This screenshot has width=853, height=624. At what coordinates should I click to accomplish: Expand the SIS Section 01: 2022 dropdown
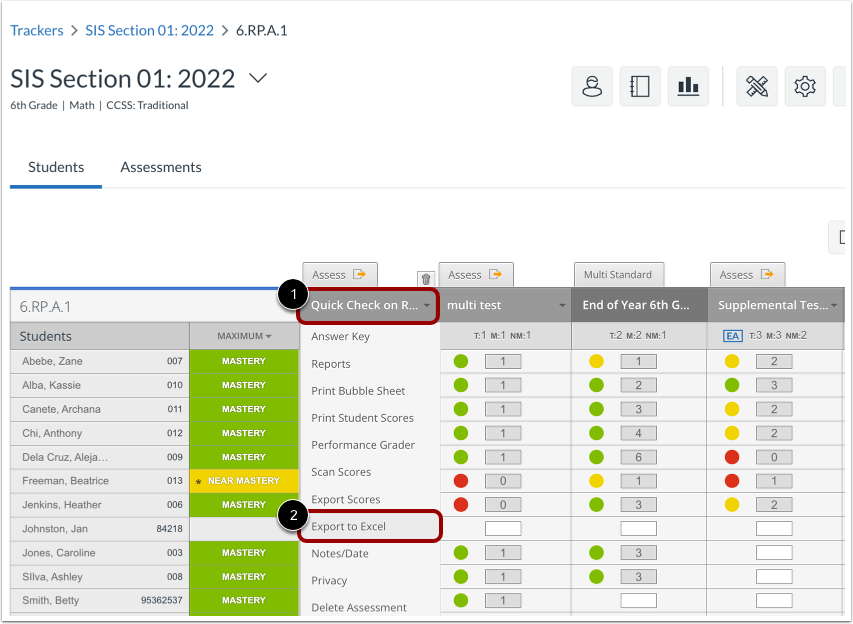click(257, 78)
